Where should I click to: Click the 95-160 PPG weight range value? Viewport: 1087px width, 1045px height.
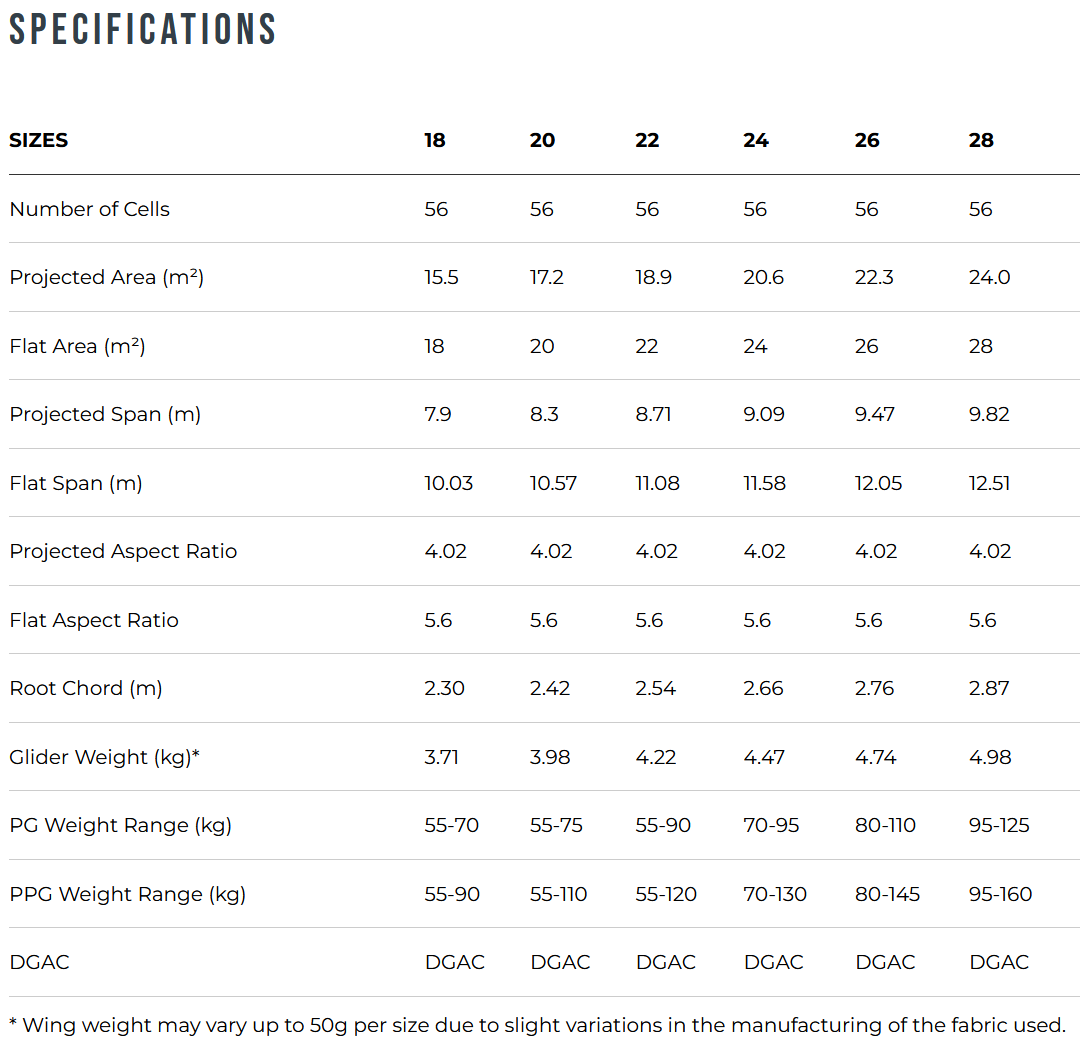point(1001,894)
